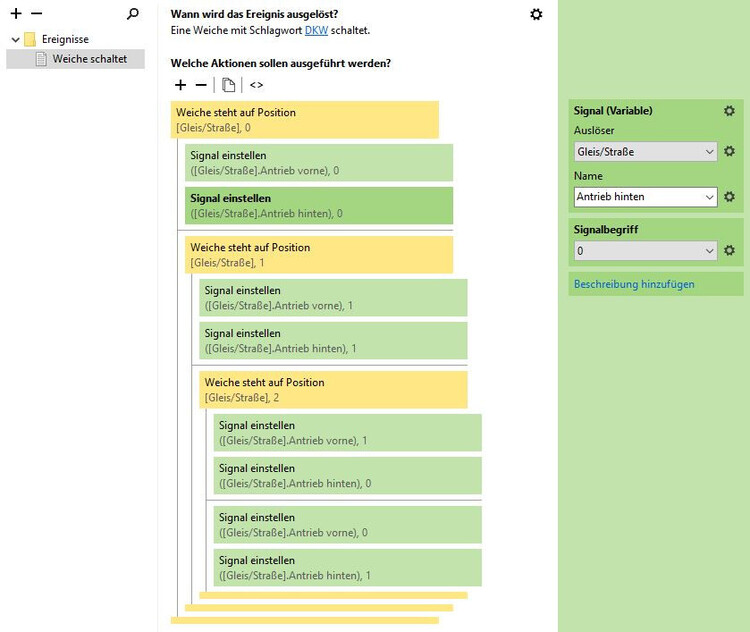Switch to code view icon
This screenshot has width=750, height=632.
tap(257, 85)
